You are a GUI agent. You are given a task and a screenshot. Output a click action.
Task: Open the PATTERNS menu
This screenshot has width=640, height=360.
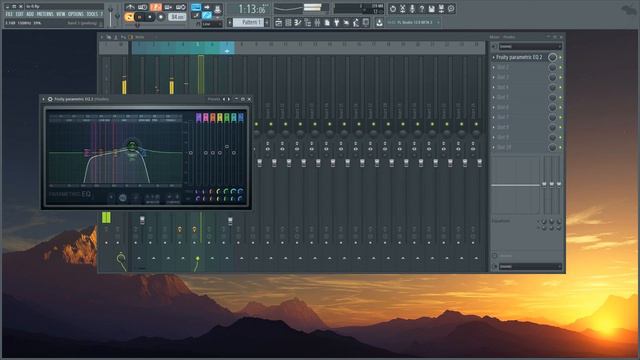pos(45,14)
